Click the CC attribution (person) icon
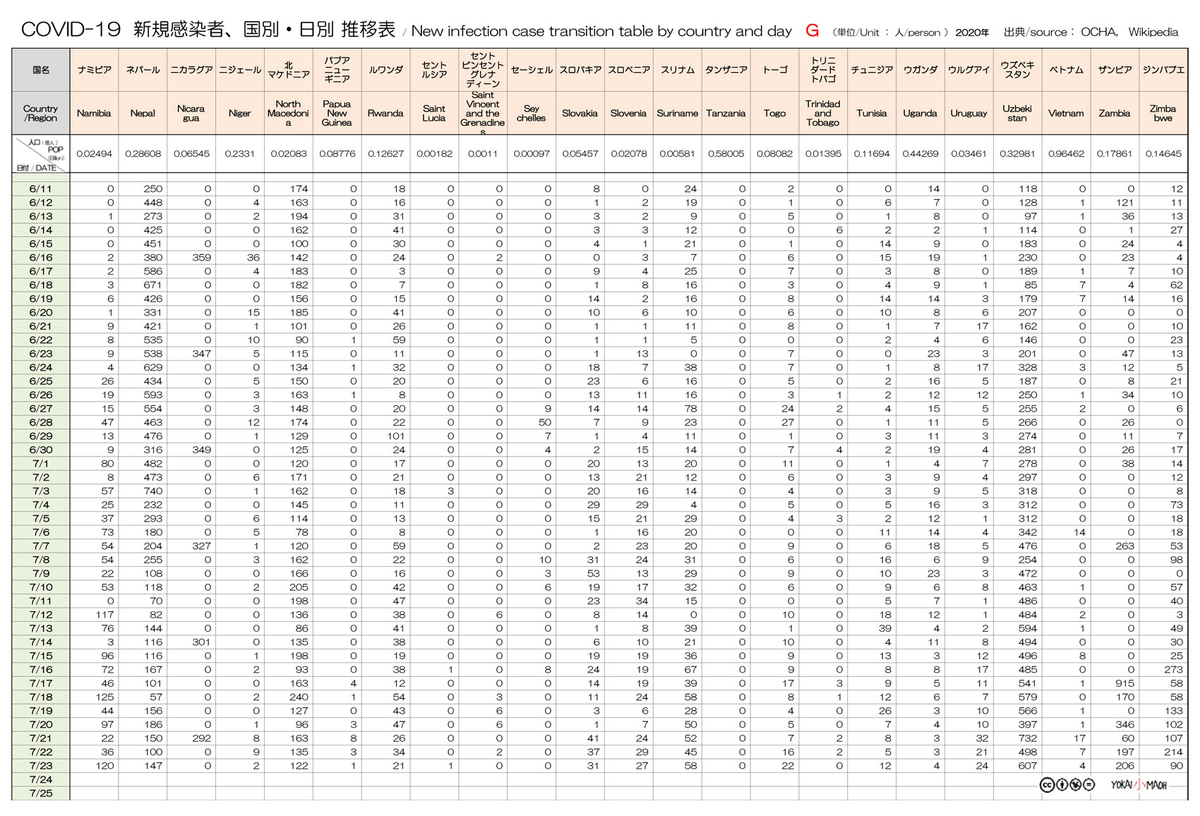Image resolution: width=1200 pixels, height=816 pixels. pyautogui.click(x=1062, y=784)
